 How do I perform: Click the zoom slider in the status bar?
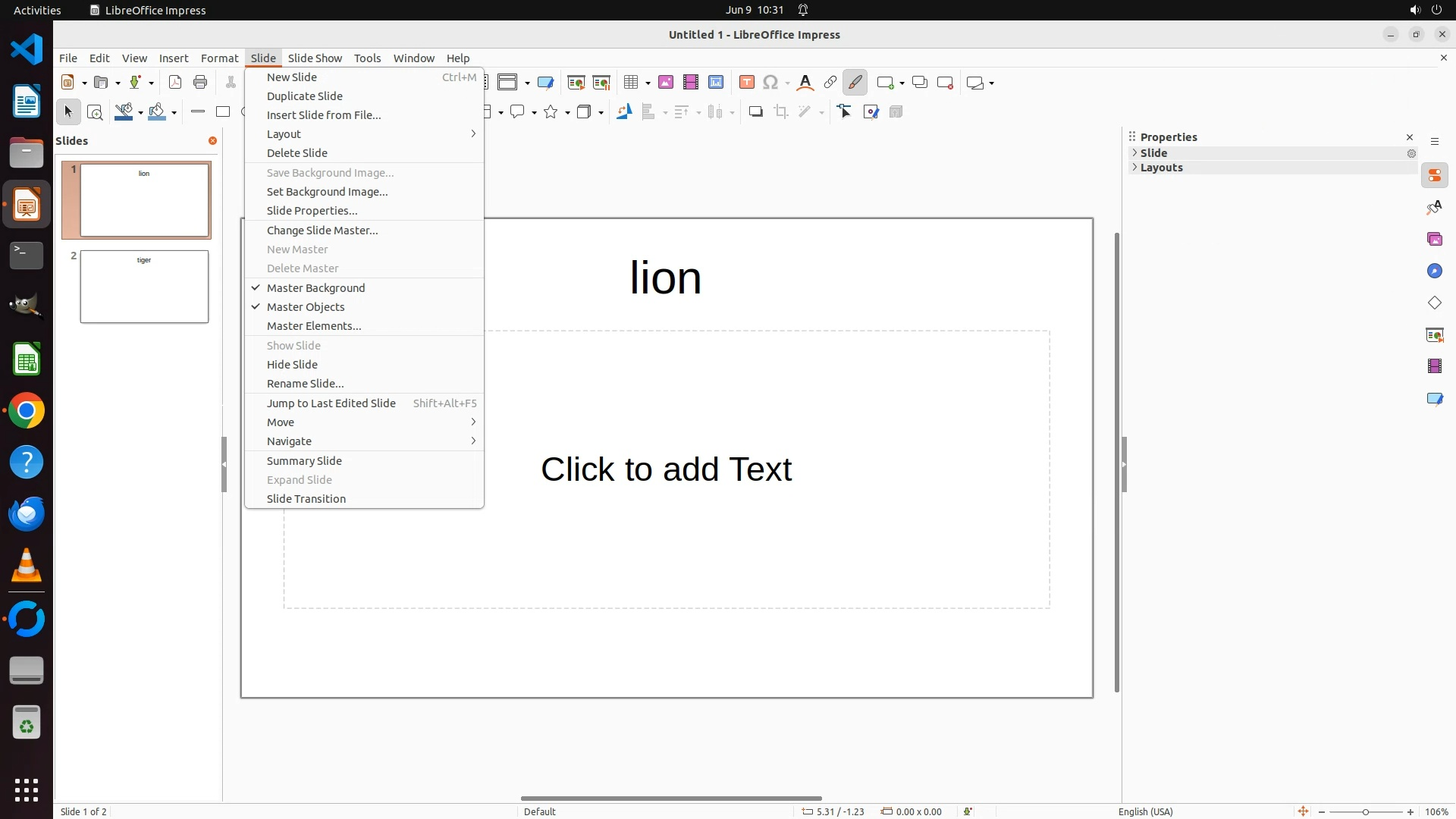tap(1365, 811)
